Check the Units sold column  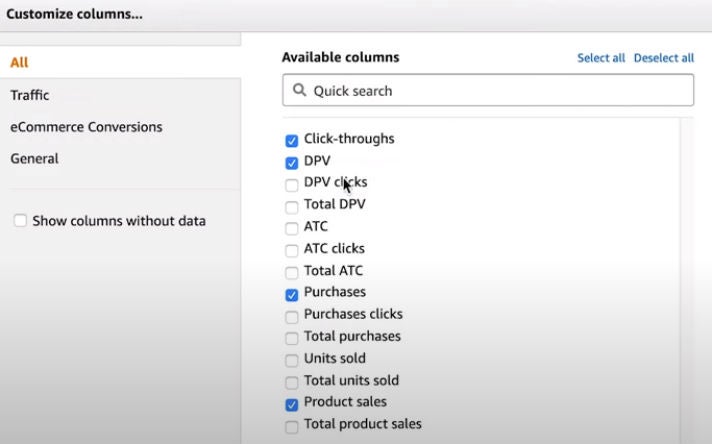292,360
